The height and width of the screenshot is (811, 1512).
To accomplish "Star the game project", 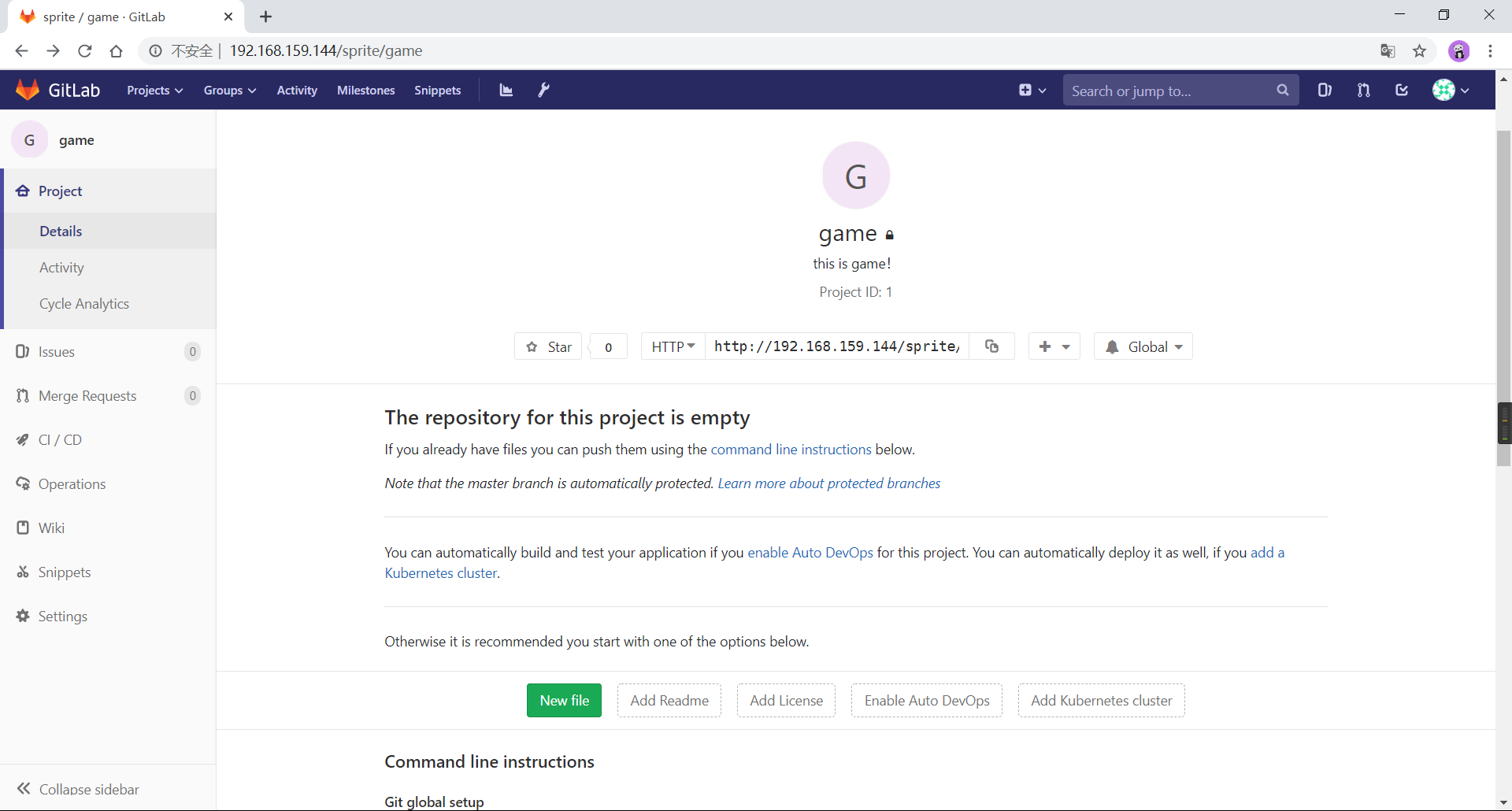I will [x=548, y=346].
